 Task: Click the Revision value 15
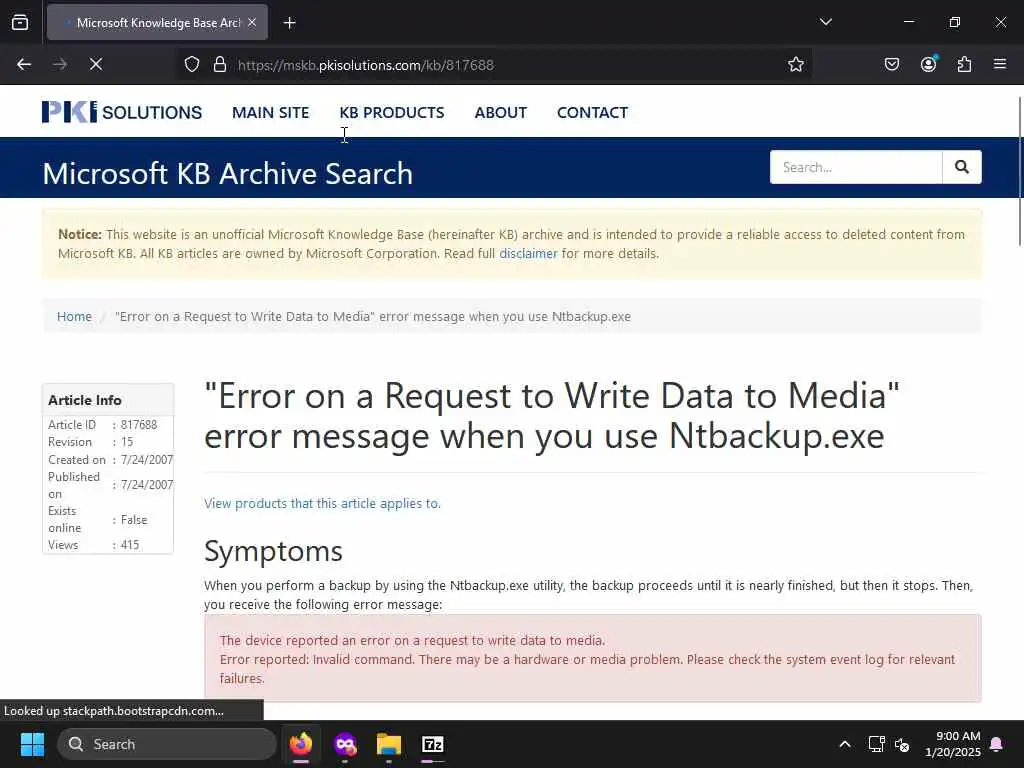[127, 442]
